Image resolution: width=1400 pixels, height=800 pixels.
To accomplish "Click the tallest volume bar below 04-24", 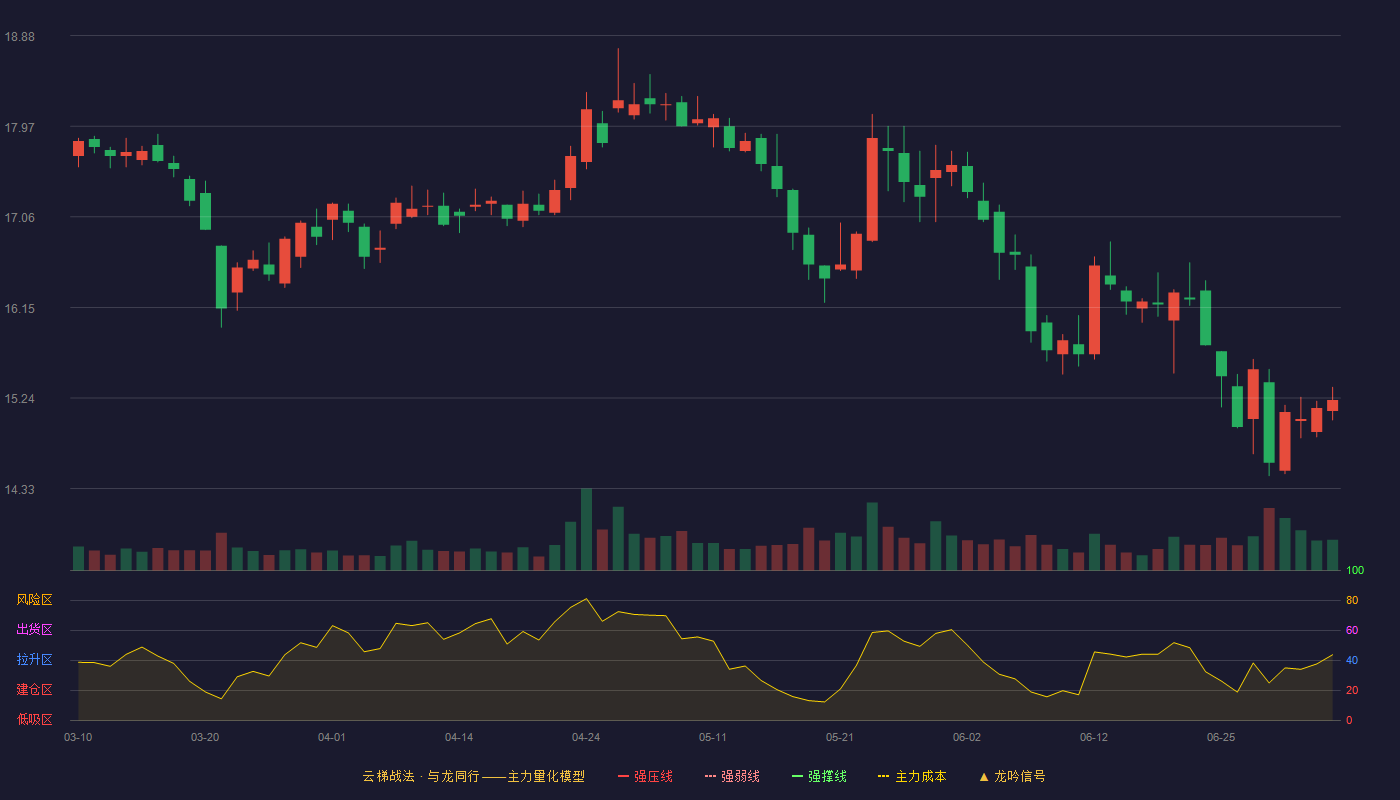I will coord(586,530).
